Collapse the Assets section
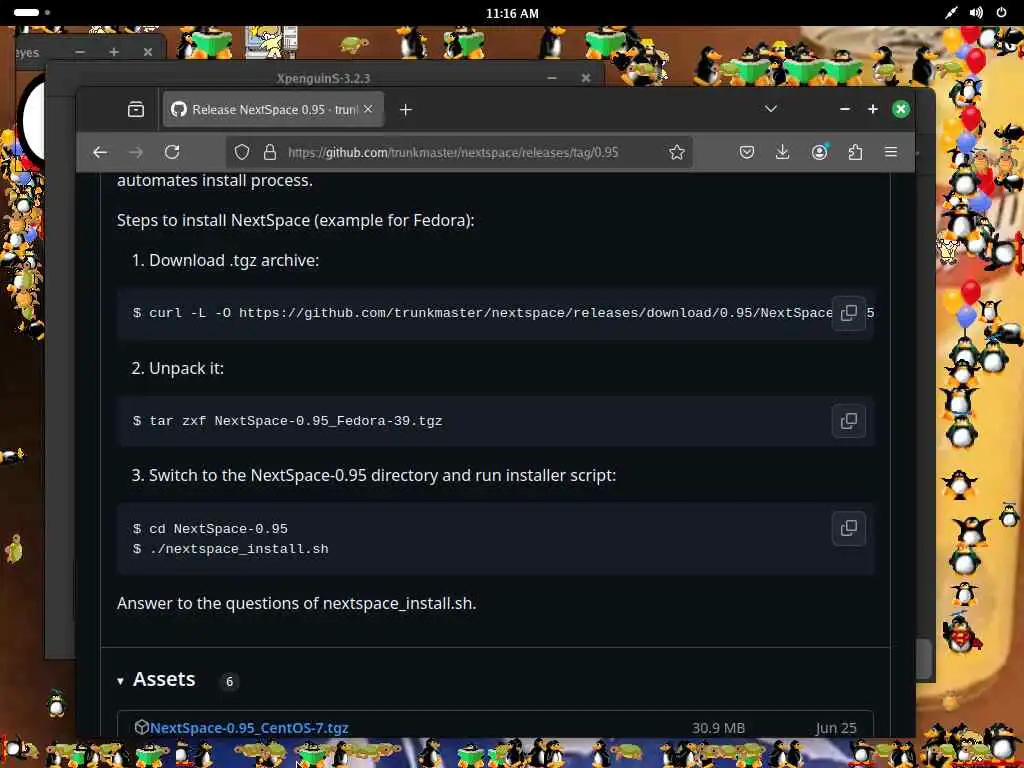Image resolution: width=1024 pixels, height=768 pixels. [x=120, y=680]
